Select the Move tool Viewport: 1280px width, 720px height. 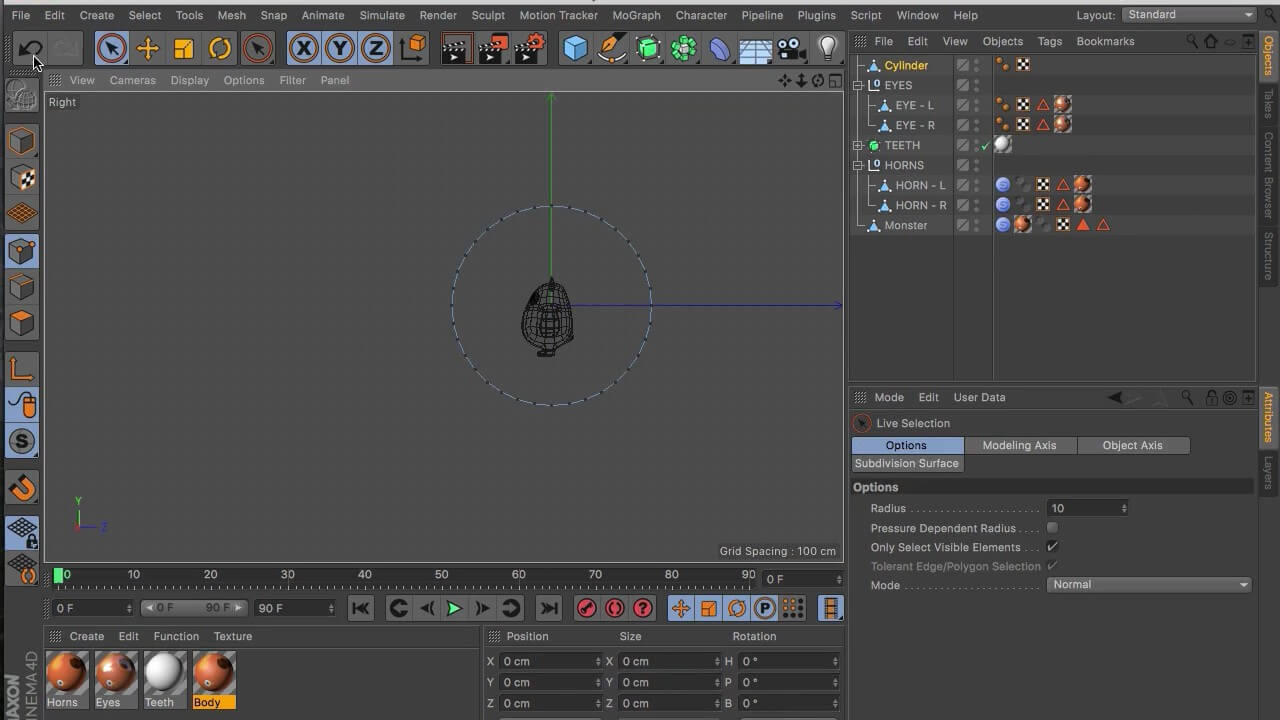point(147,47)
